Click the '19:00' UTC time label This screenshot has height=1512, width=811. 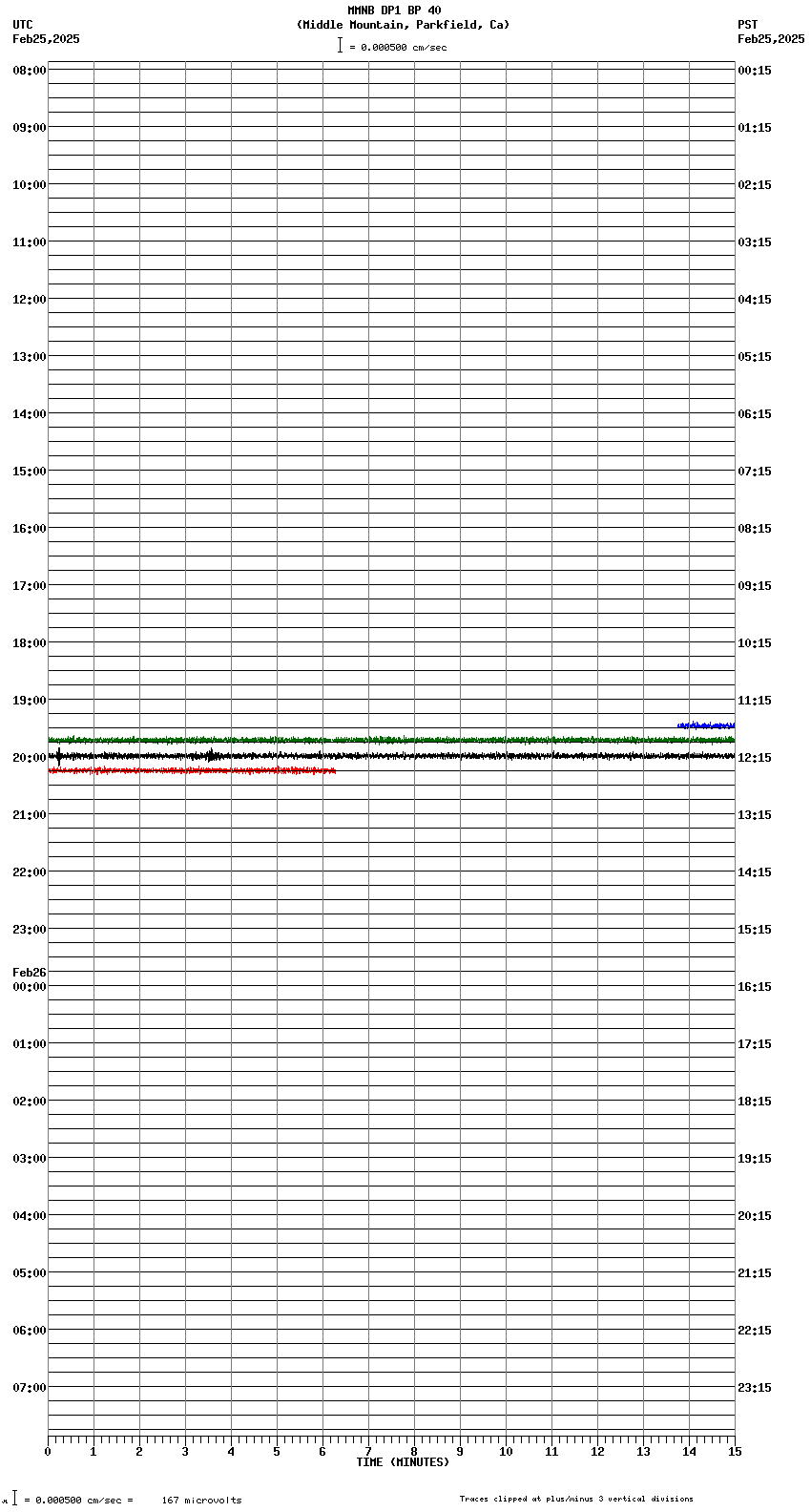tap(30, 701)
